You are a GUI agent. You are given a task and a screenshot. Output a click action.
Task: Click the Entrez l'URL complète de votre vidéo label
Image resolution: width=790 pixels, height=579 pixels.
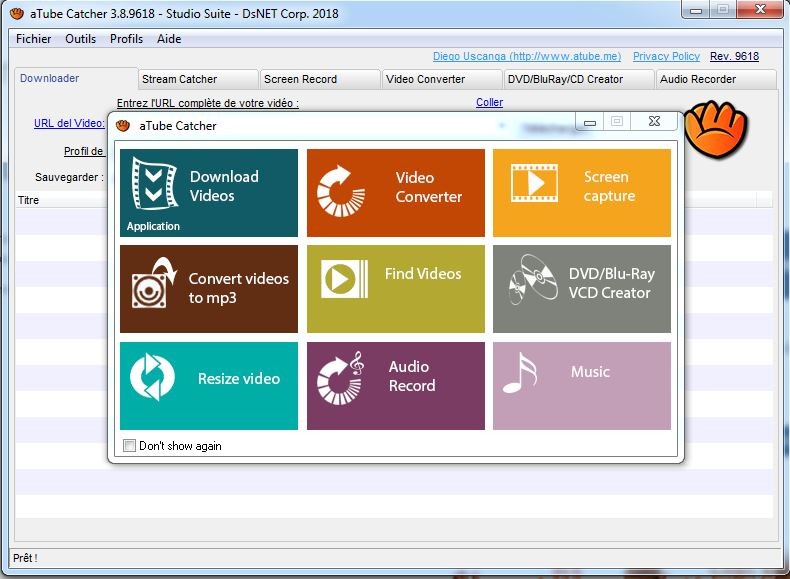(x=208, y=103)
